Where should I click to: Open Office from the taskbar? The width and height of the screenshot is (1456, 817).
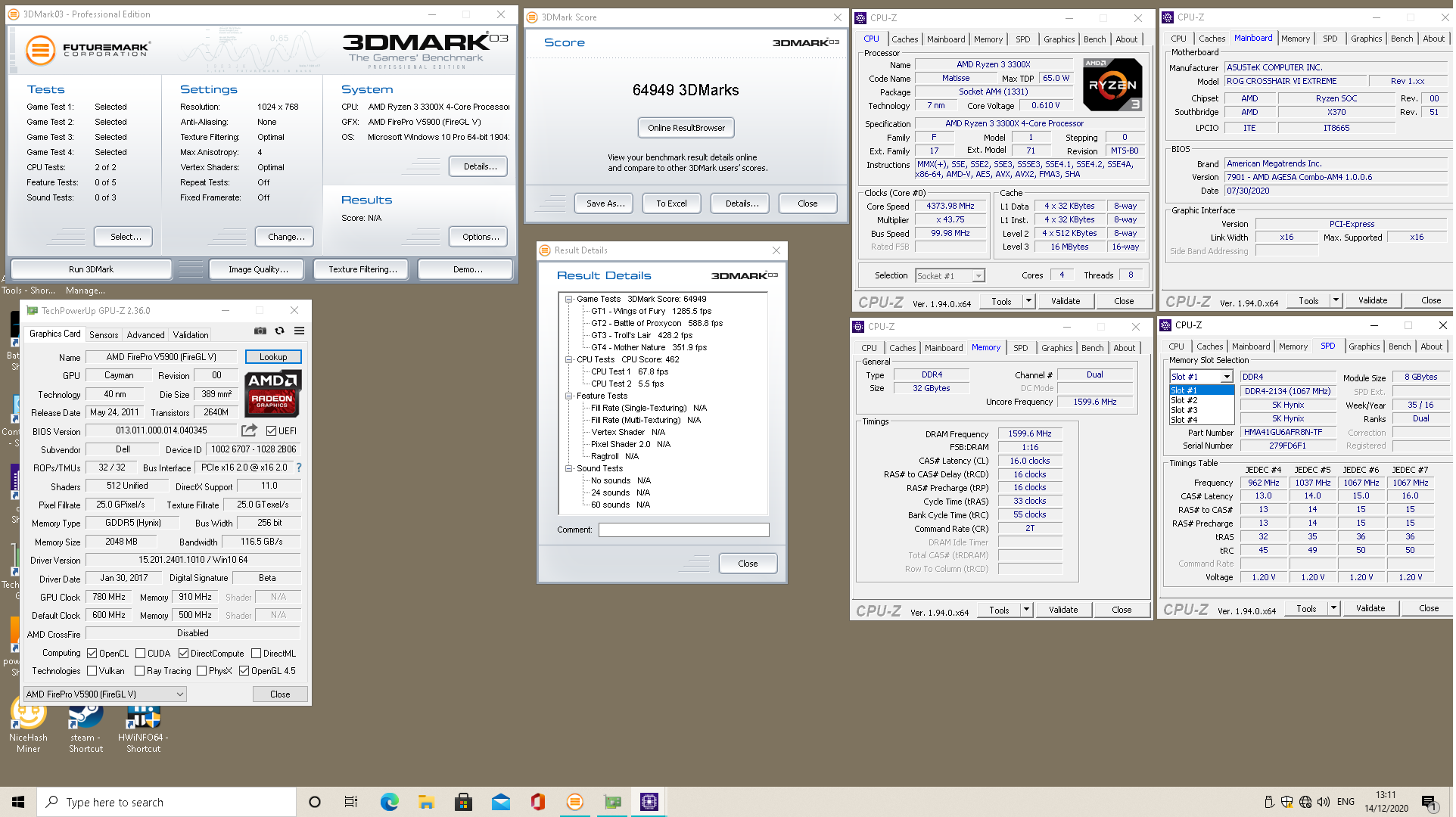pos(538,802)
